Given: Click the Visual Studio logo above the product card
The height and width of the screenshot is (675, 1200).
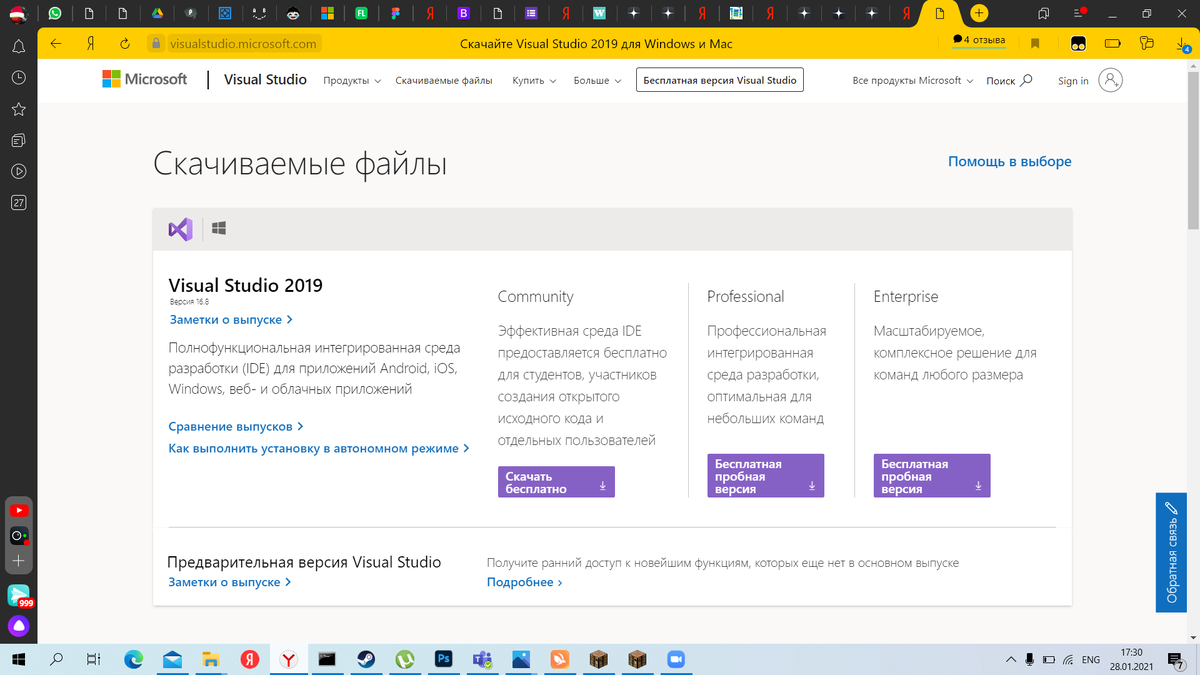Looking at the screenshot, I should [180, 229].
